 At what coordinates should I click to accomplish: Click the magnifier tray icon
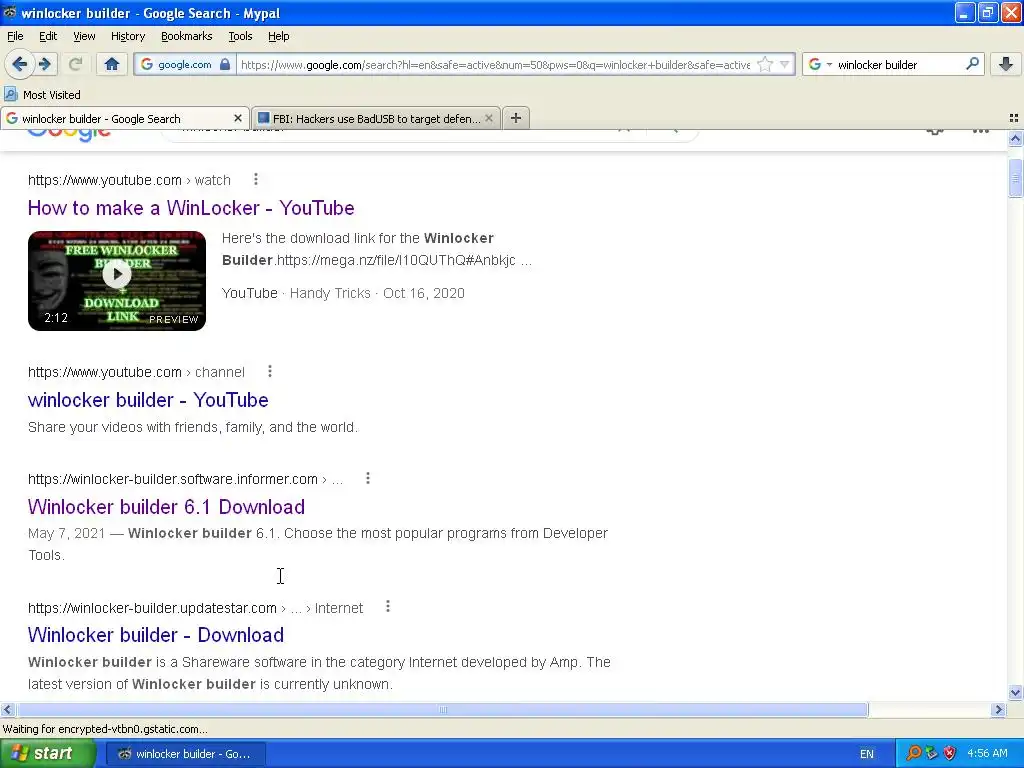point(913,754)
